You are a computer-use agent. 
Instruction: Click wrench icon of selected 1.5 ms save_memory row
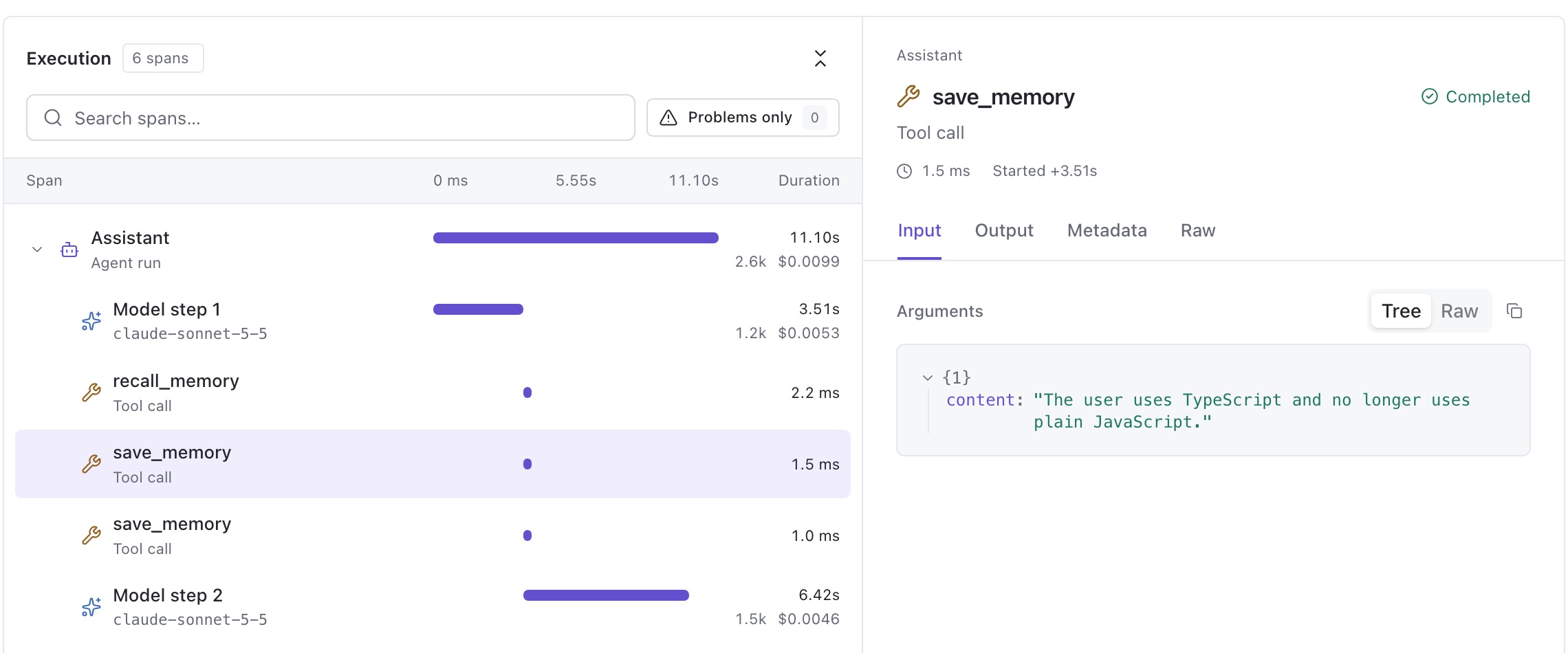click(91, 464)
